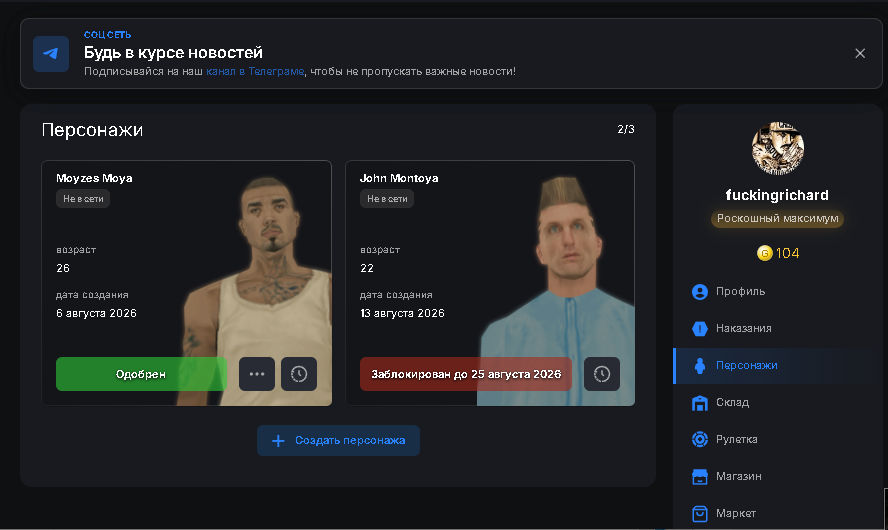Click Moyzes Moya's Не в сети status
888x530 pixels.
point(83,199)
